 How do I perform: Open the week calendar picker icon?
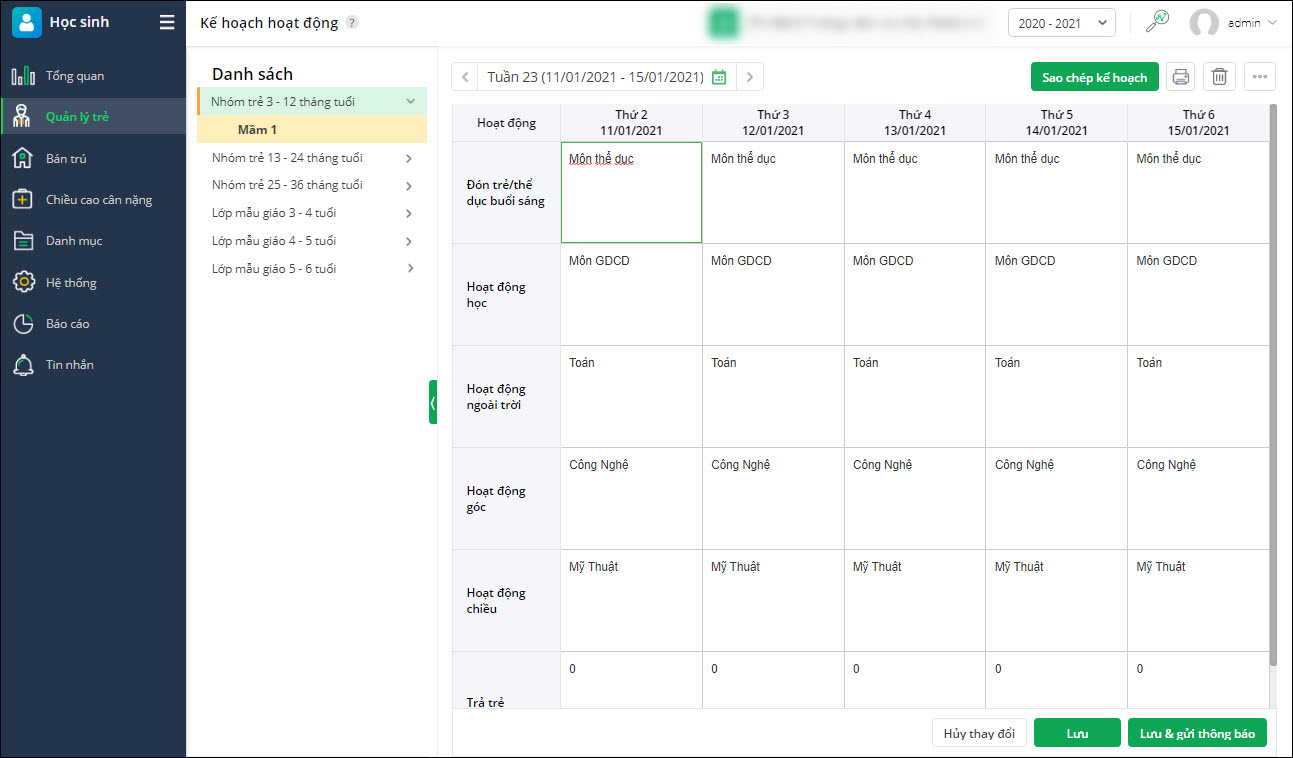(719, 77)
